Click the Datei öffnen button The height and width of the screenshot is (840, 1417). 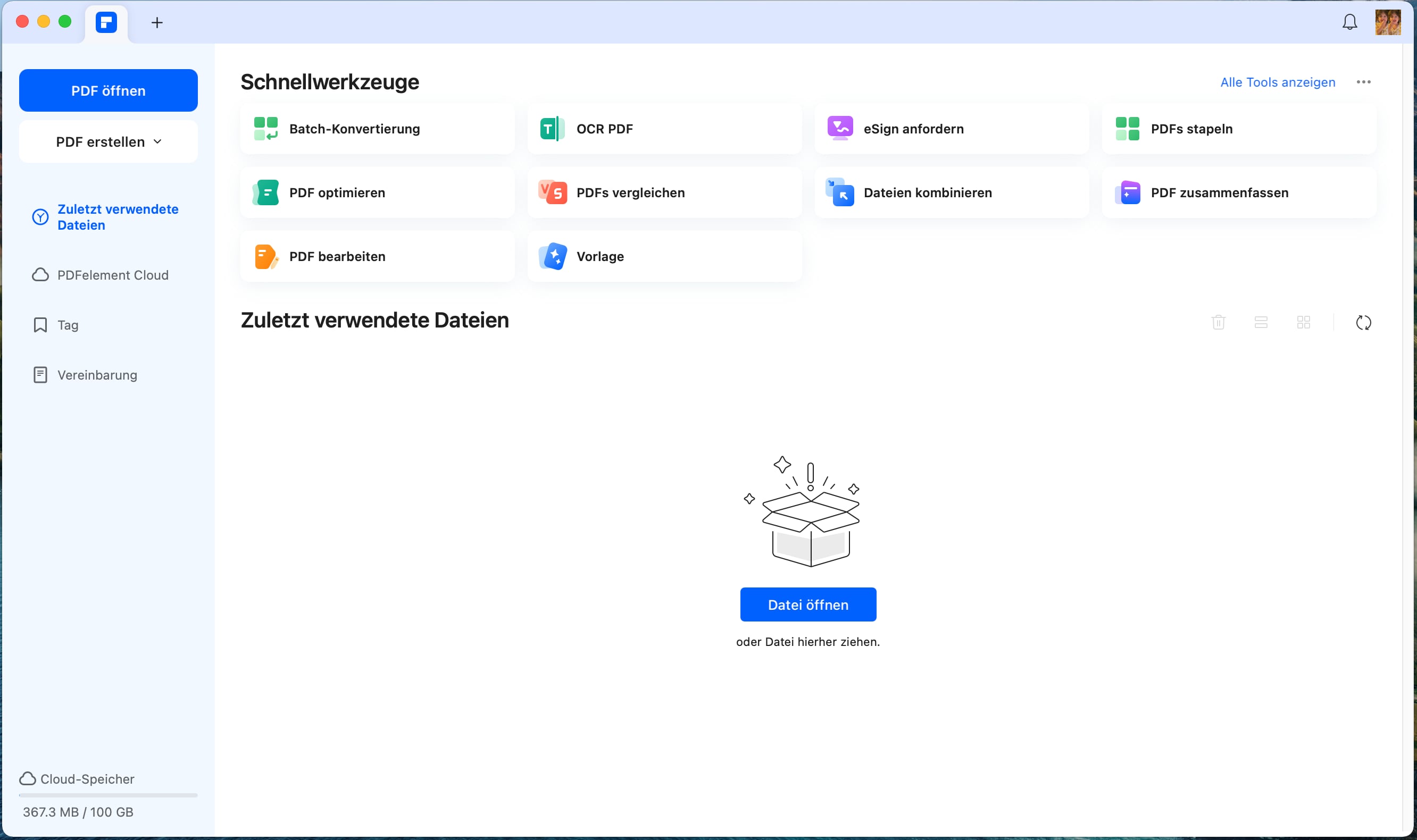807,604
